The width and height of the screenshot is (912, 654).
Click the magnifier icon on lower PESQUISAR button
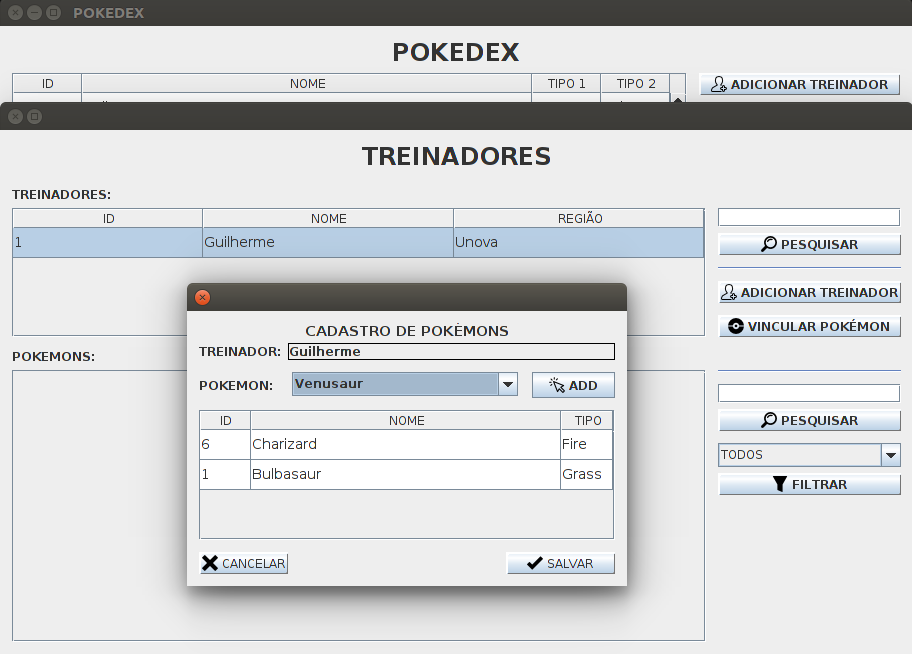[x=768, y=420]
